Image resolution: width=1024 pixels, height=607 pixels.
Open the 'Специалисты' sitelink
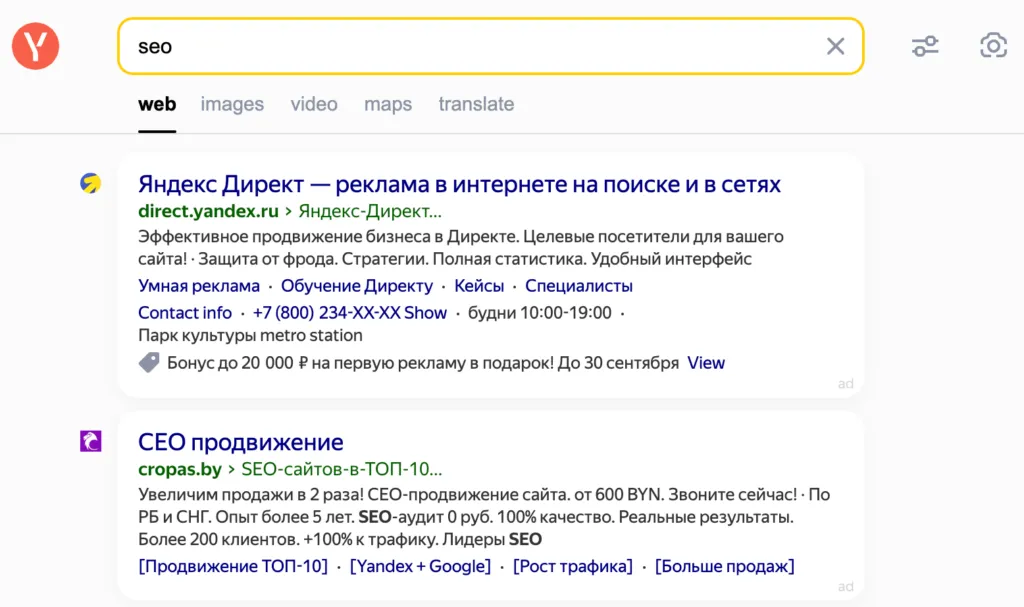579,286
